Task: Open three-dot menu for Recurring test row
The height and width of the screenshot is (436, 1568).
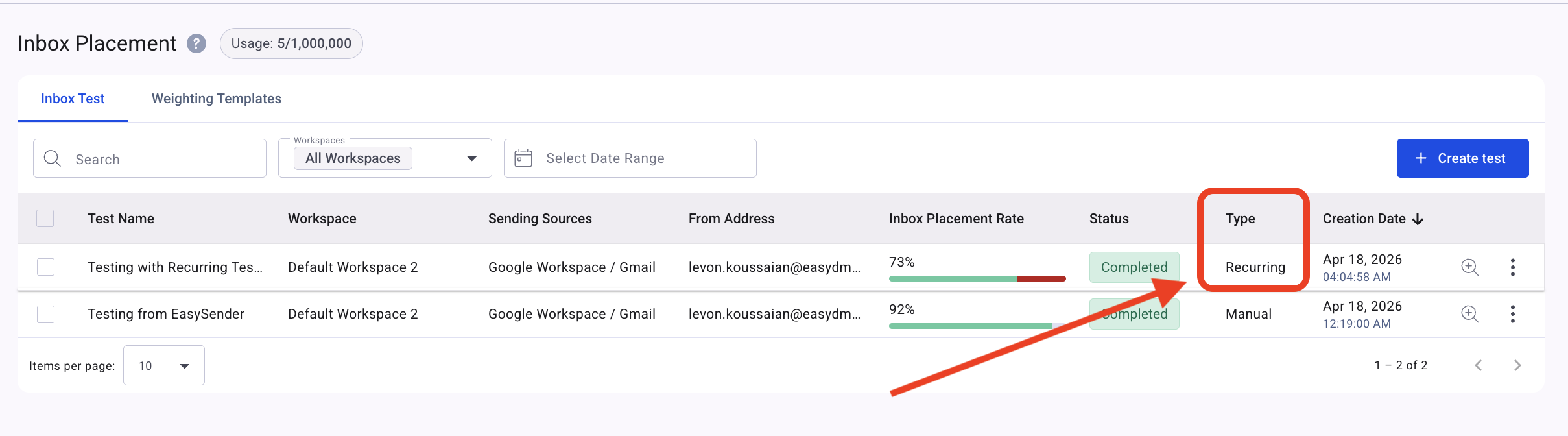Action: coord(1513,267)
